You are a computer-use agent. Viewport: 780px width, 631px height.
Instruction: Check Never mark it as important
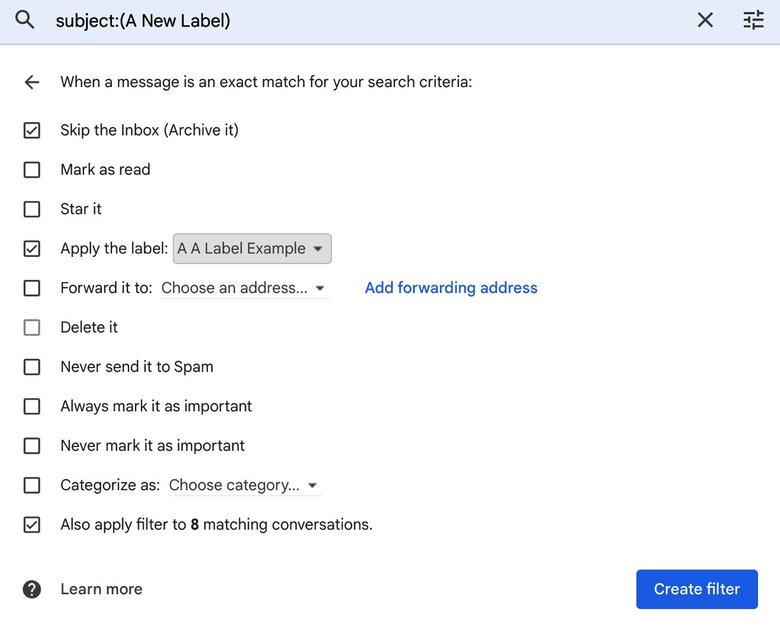click(32, 445)
